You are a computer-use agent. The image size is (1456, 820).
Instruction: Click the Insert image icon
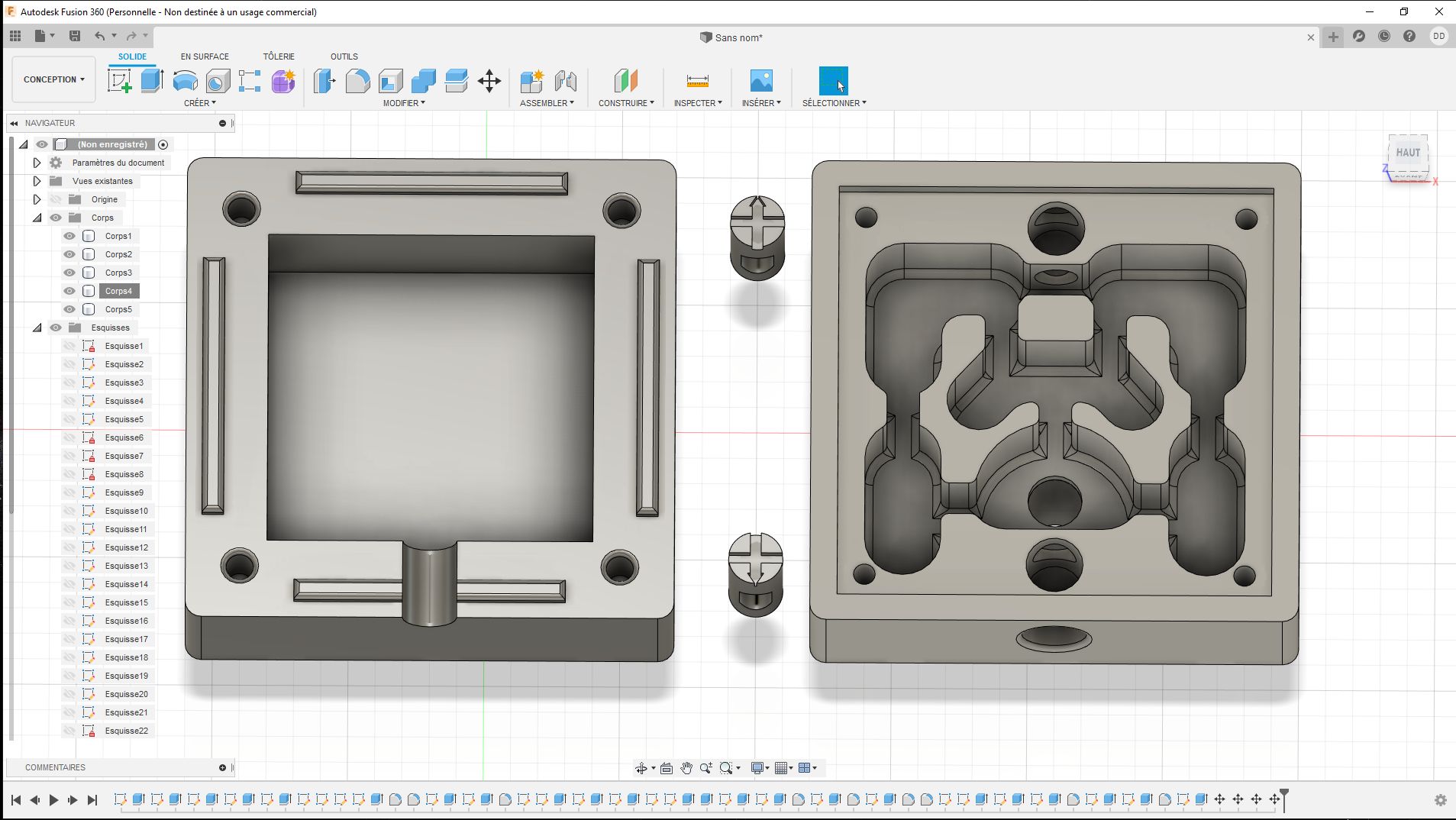coord(760,80)
